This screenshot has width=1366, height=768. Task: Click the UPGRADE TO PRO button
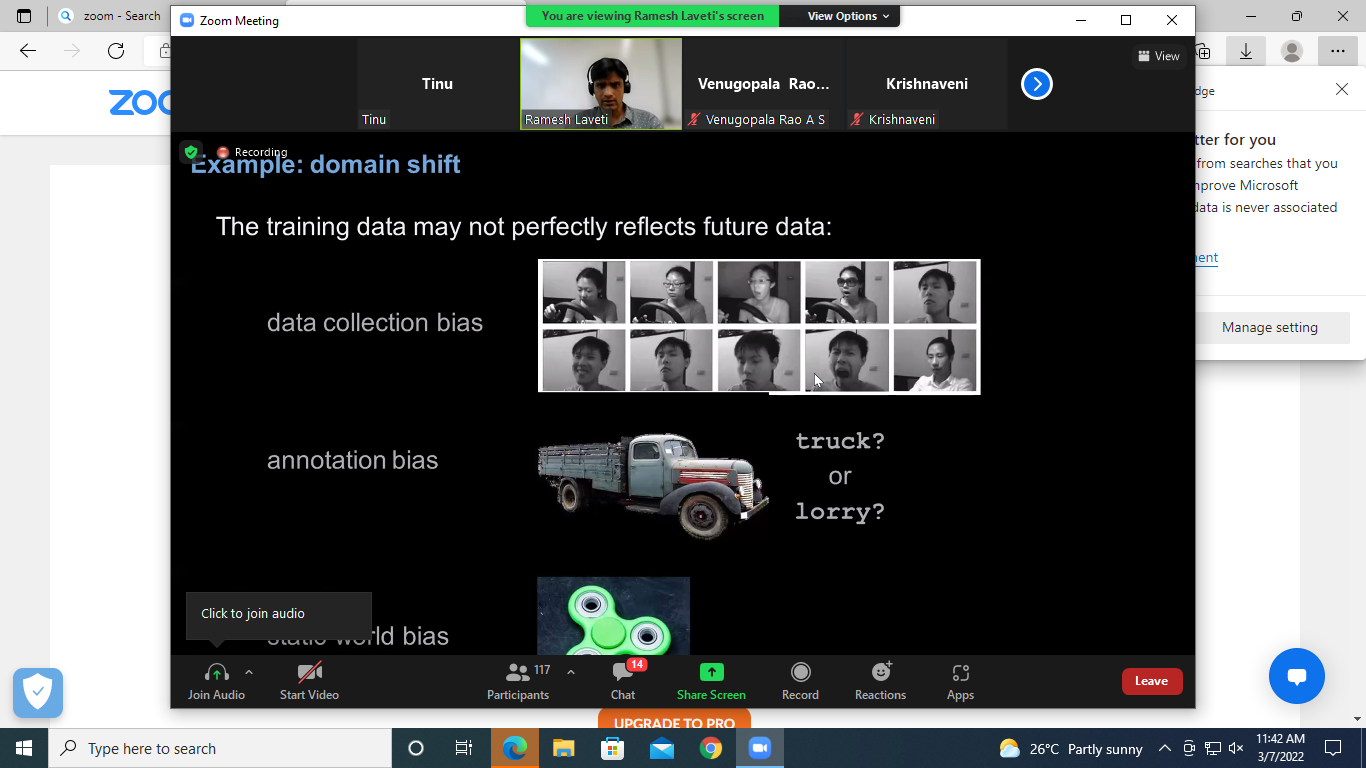tap(674, 719)
